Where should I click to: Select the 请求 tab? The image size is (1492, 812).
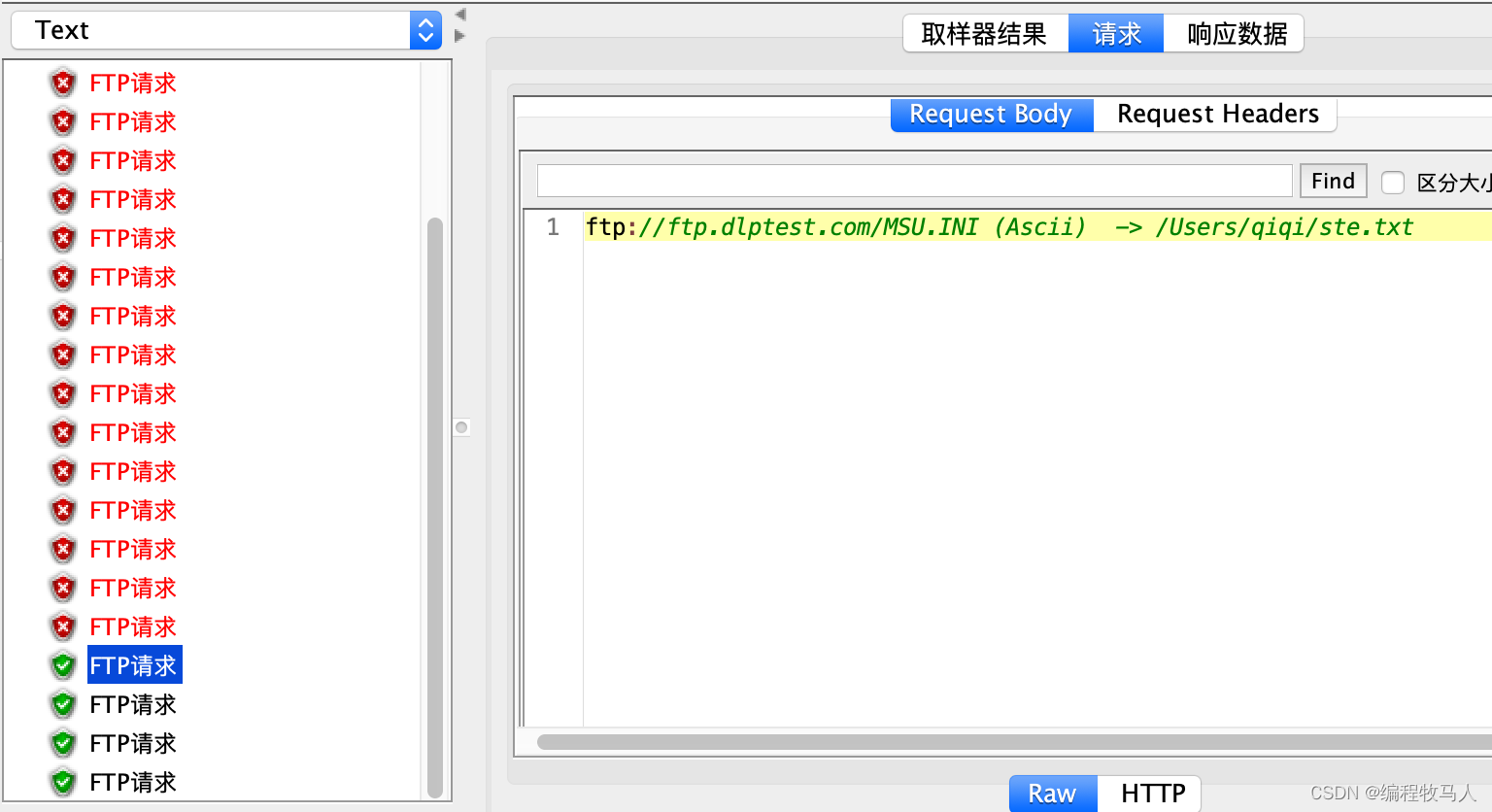pyautogui.click(x=1116, y=34)
